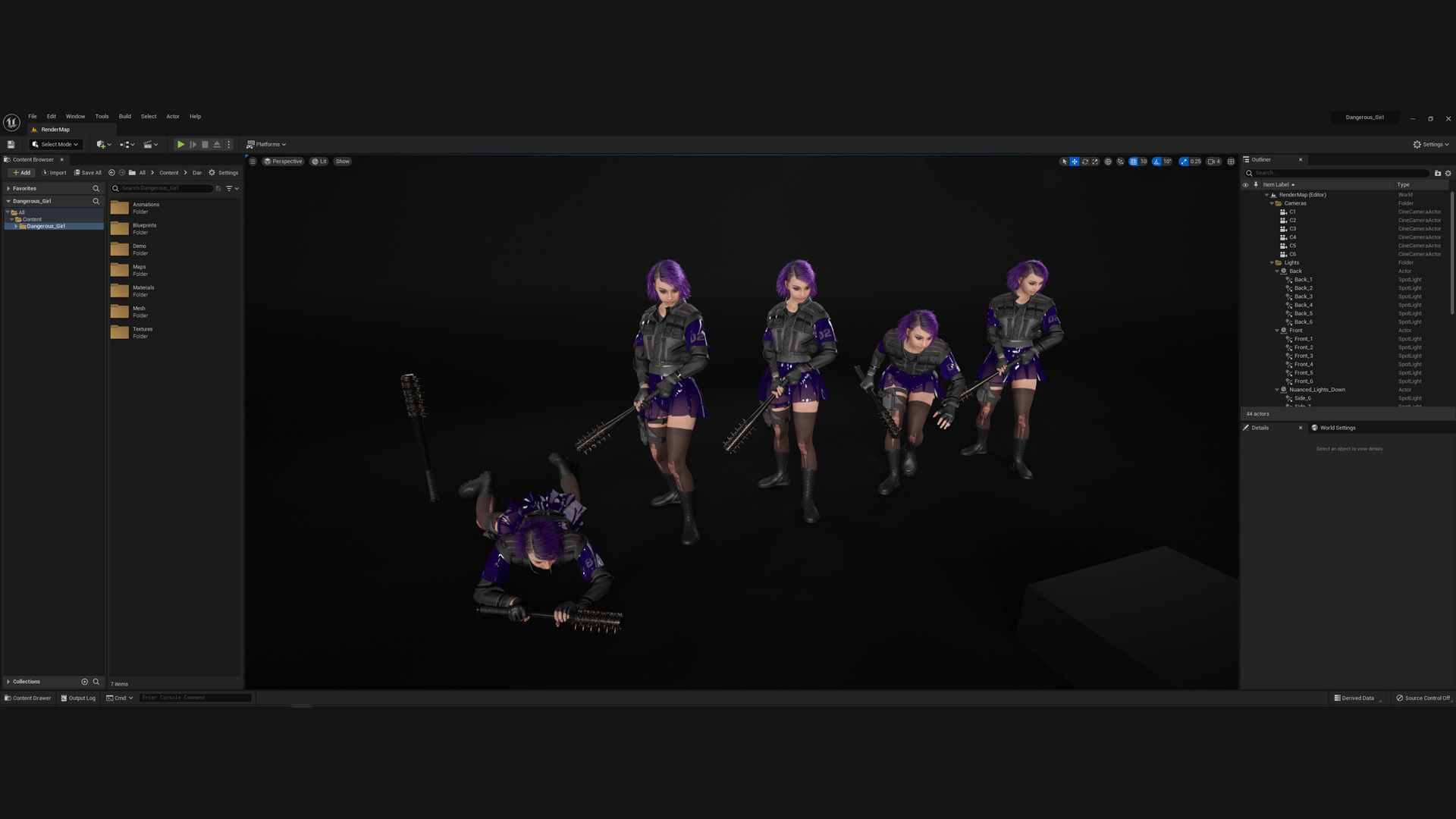1456x819 pixels.
Task: Switch to the World Settings tab
Action: point(1337,428)
